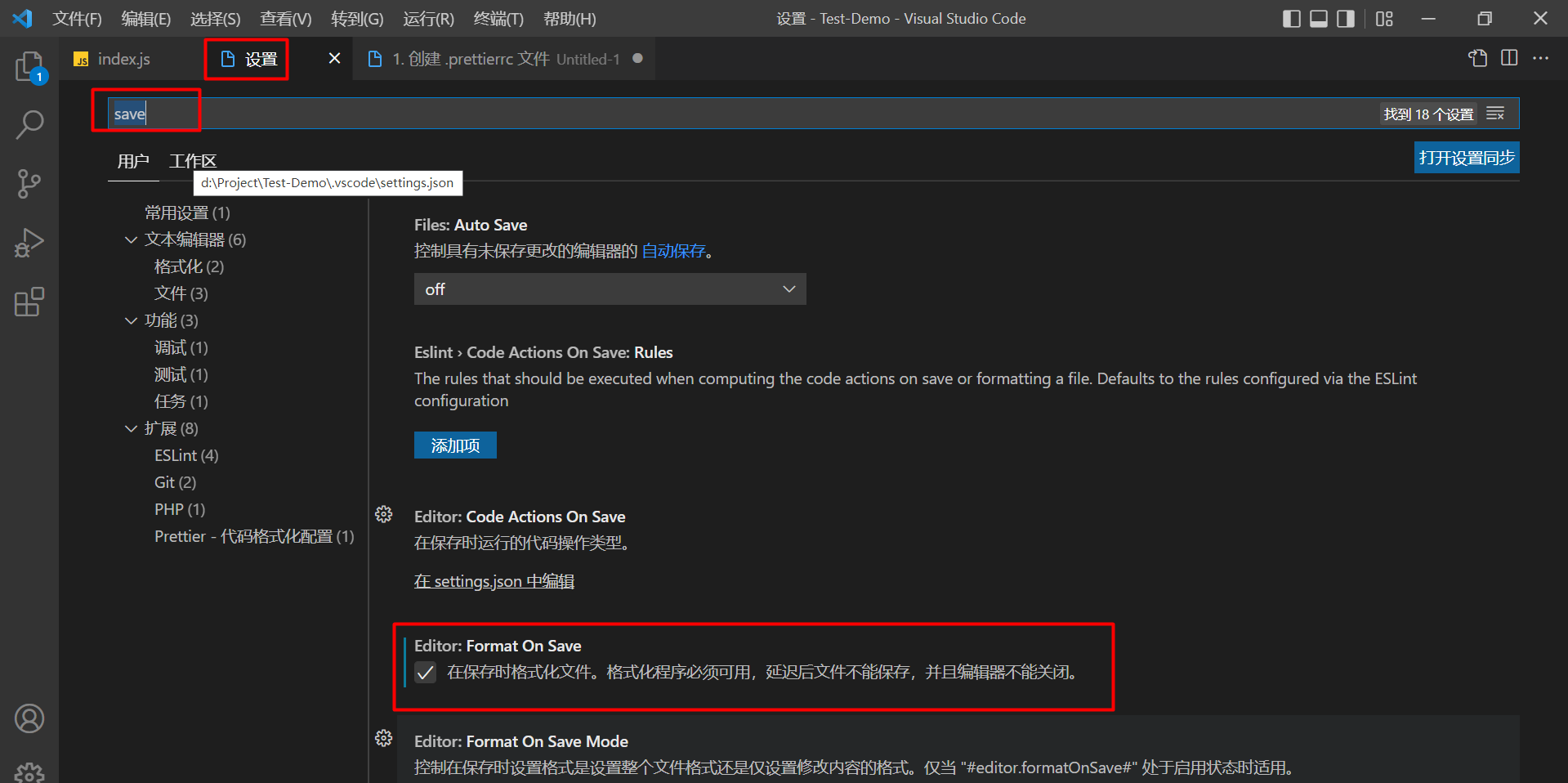This screenshot has width=1568, height=783.
Task: Open the 终端(T) menu
Action: (x=498, y=19)
